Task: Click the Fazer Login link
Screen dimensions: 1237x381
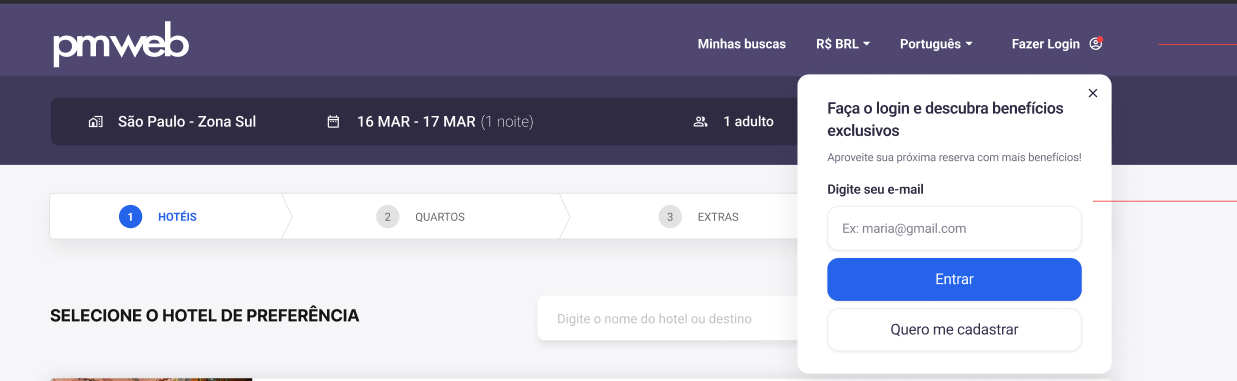Action: click(x=1046, y=44)
